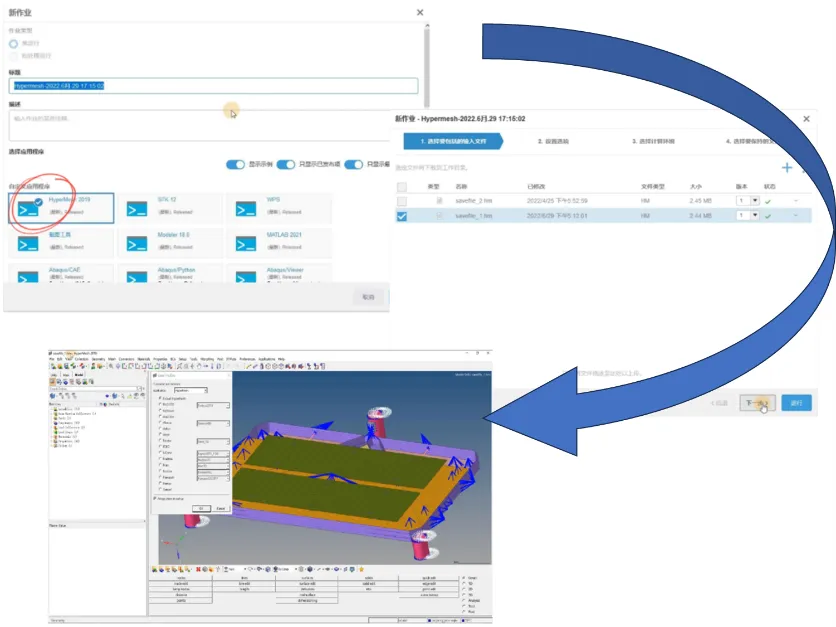The width and height of the screenshot is (836, 627).
Task: Click file type icon for savefile_2.hm
Action: coord(438,201)
